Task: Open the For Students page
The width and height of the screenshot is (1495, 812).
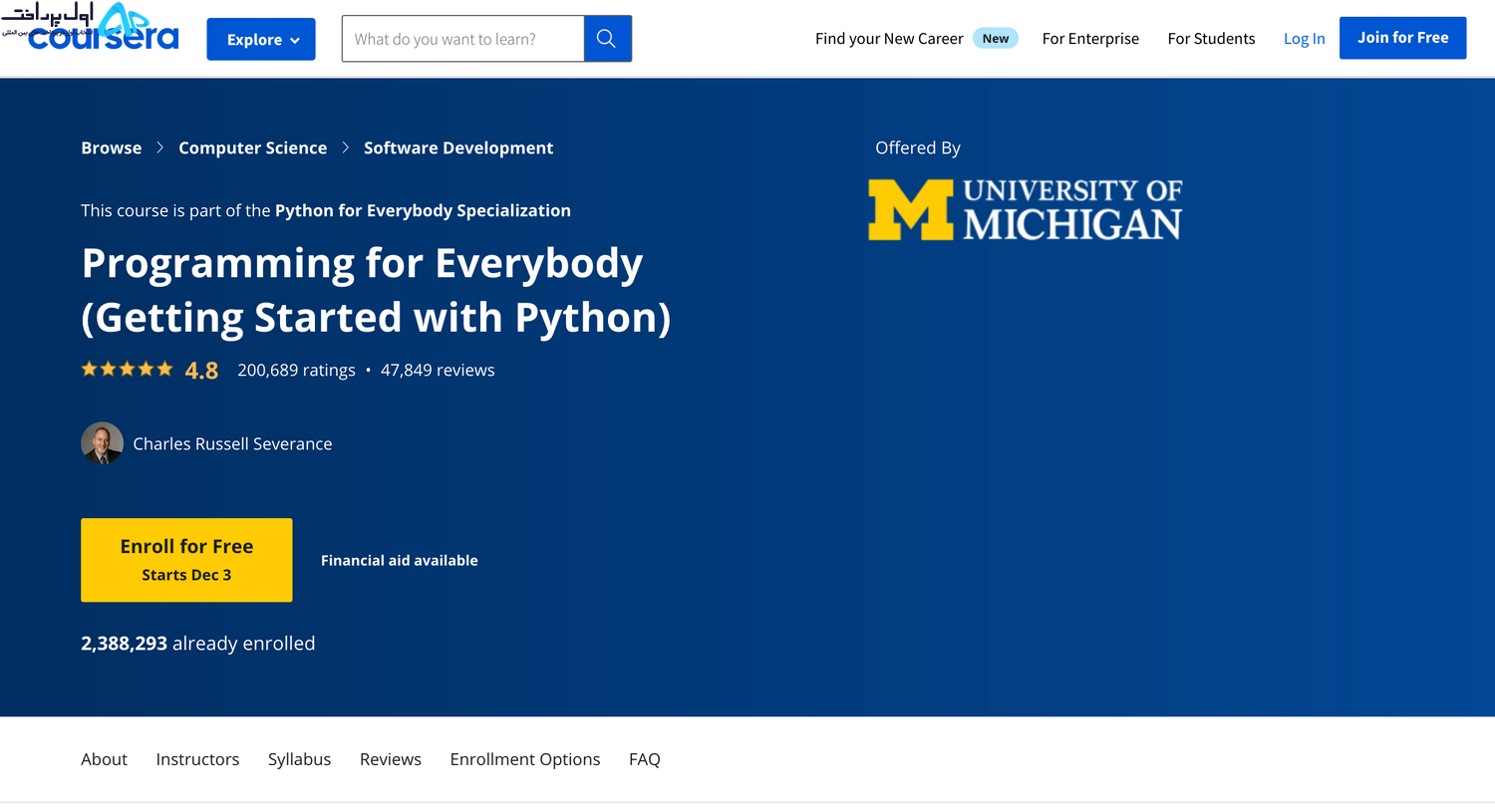Action: pyautogui.click(x=1211, y=39)
